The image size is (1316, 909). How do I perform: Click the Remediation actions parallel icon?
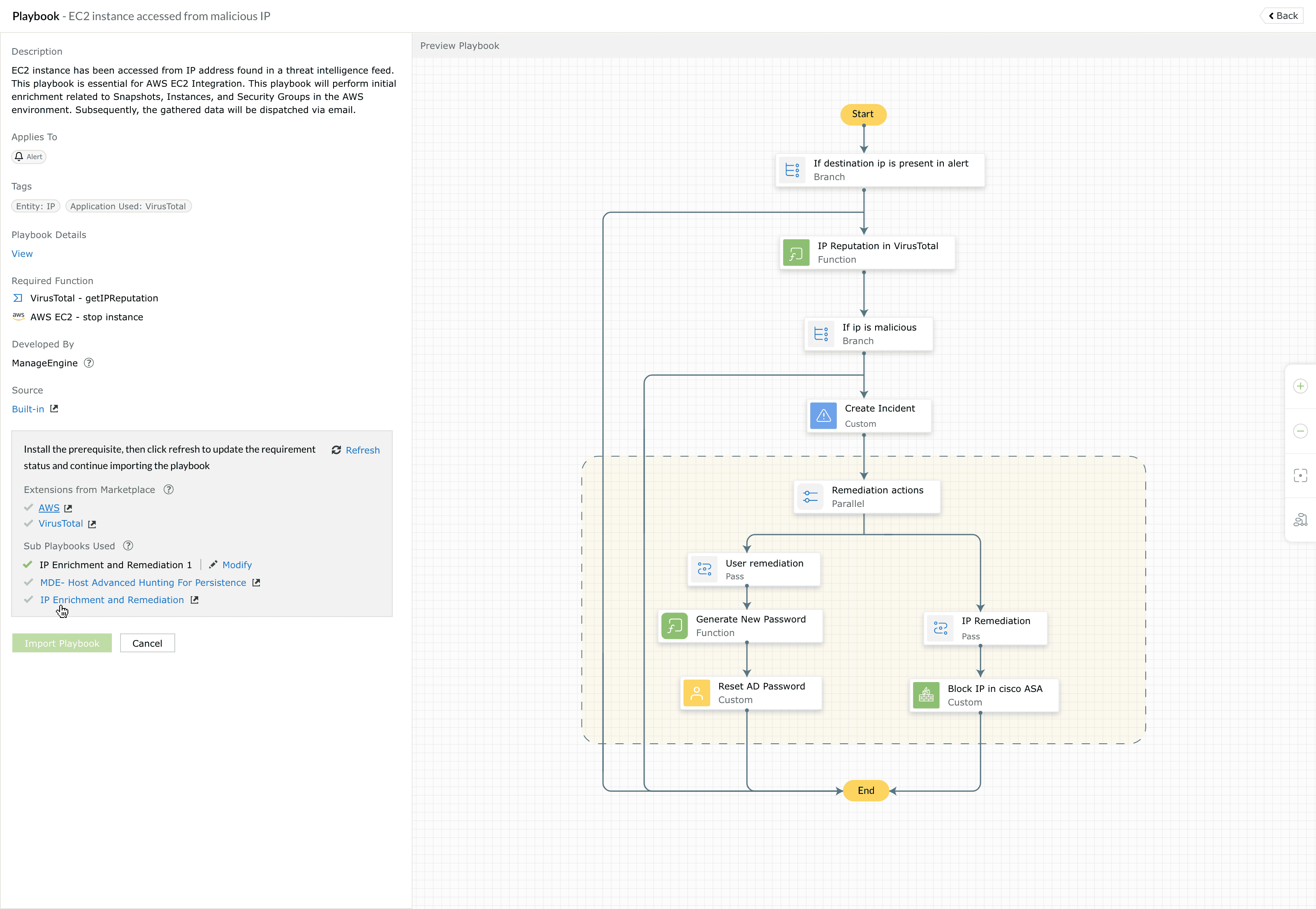pyautogui.click(x=810, y=497)
